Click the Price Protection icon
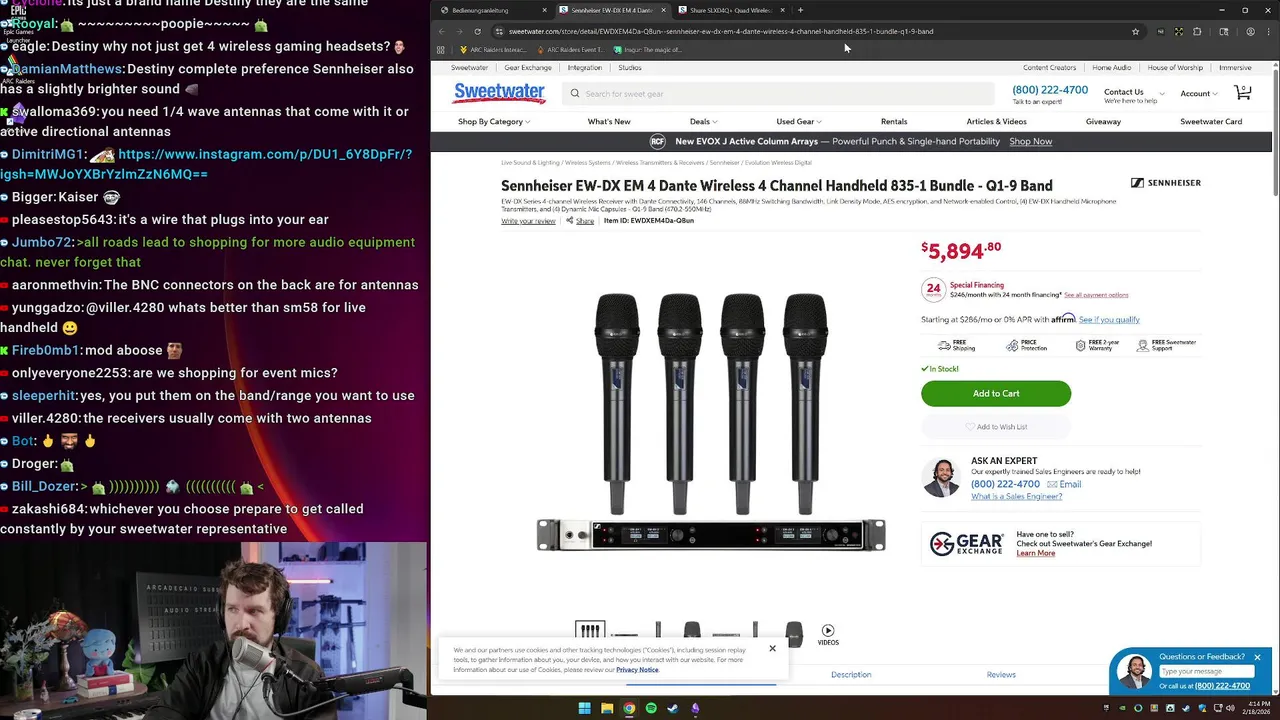 [x=1012, y=345]
